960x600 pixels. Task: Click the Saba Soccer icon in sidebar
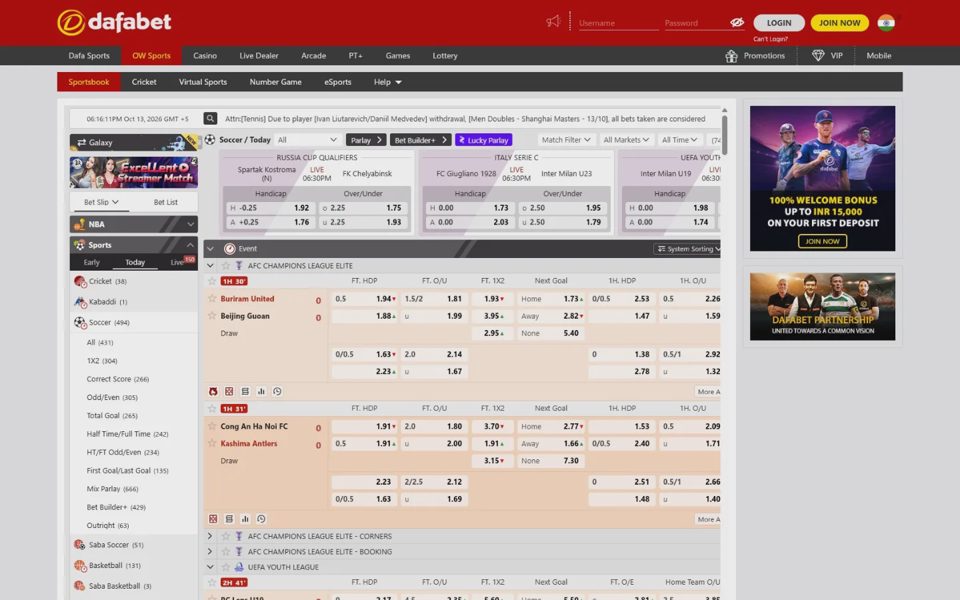(80, 545)
